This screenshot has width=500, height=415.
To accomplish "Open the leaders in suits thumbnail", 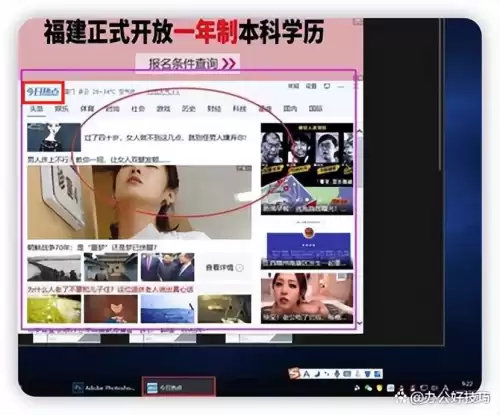I will [x=168, y=267].
